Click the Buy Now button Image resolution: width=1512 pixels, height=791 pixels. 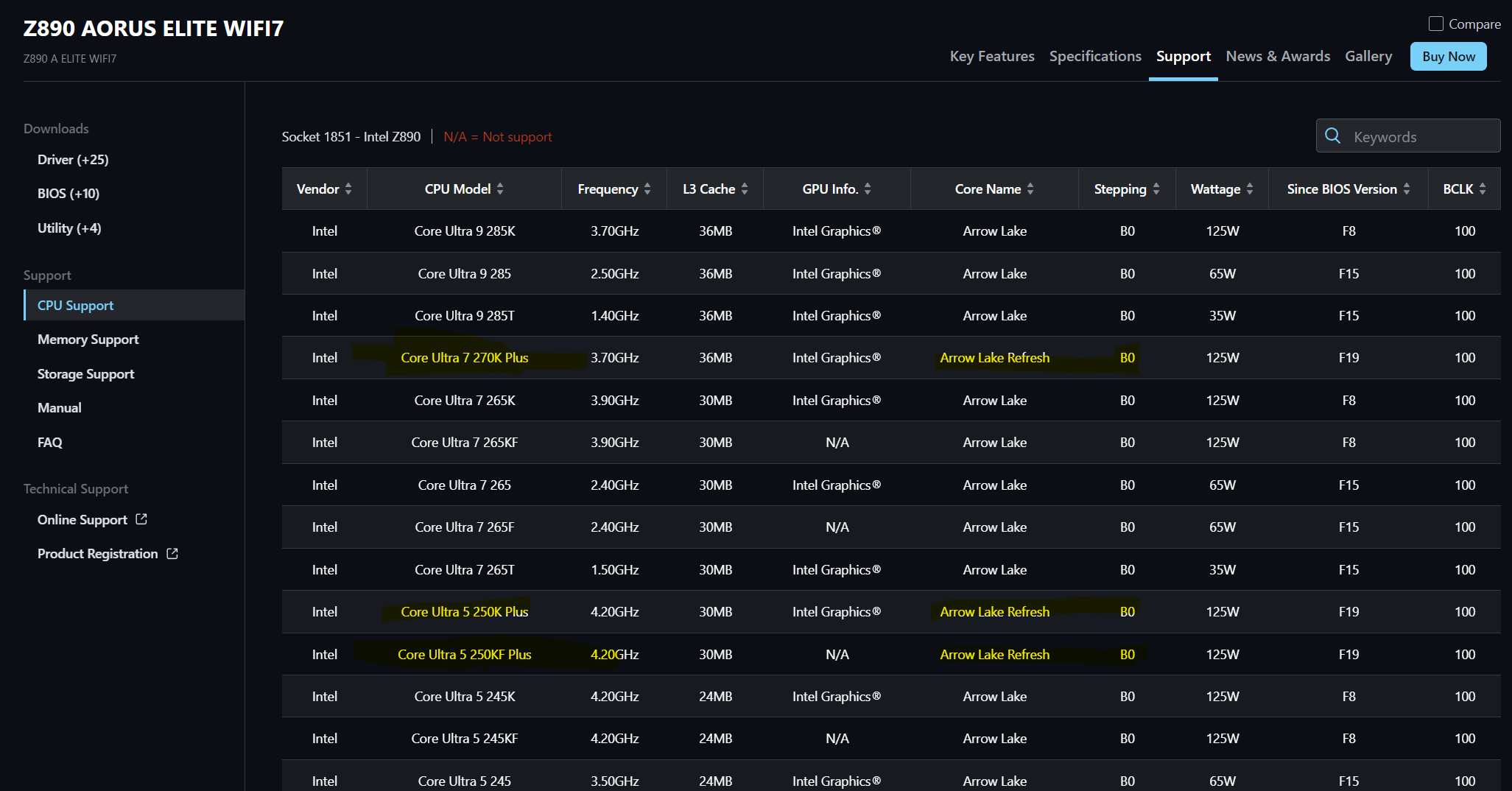1449,57
